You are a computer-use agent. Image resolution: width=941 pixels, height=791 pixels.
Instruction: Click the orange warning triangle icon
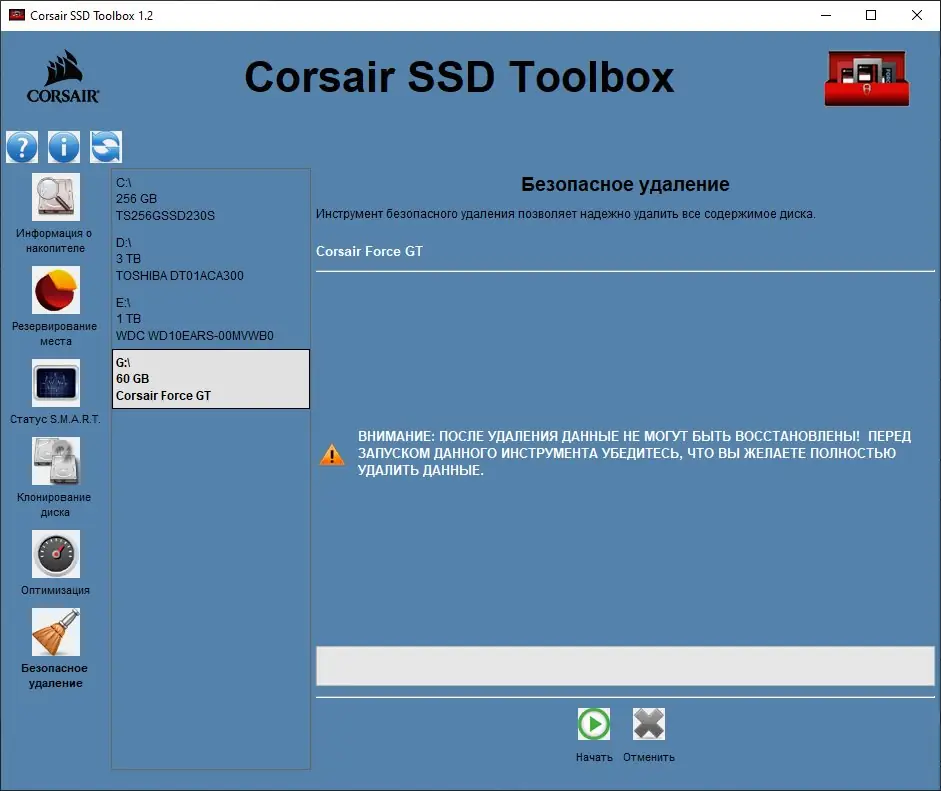(332, 454)
